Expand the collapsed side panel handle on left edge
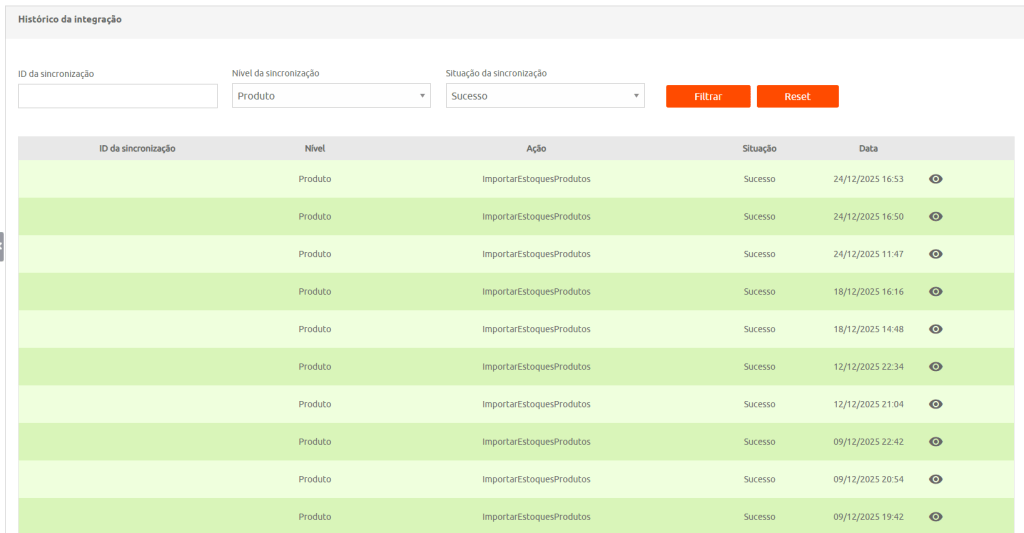 tap(2, 246)
